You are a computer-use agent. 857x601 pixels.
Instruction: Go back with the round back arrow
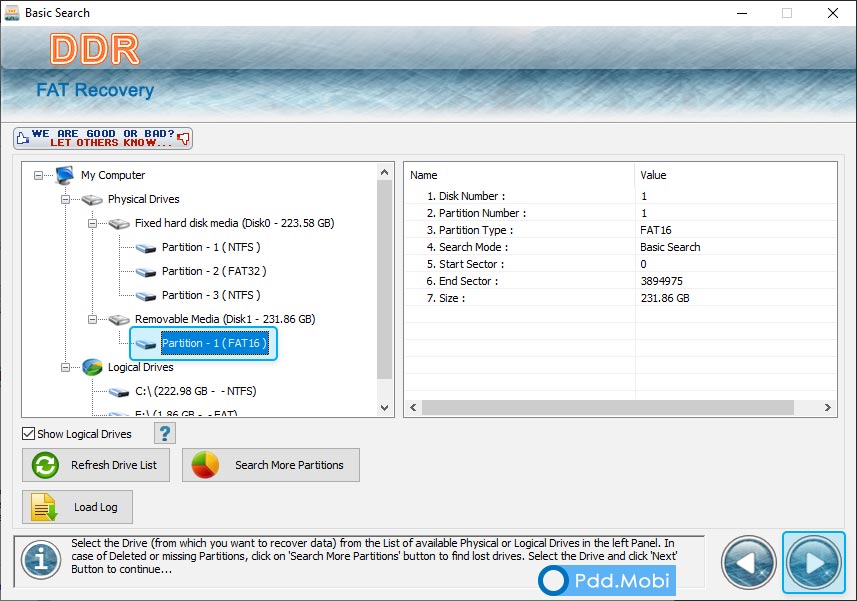tap(749, 563)
